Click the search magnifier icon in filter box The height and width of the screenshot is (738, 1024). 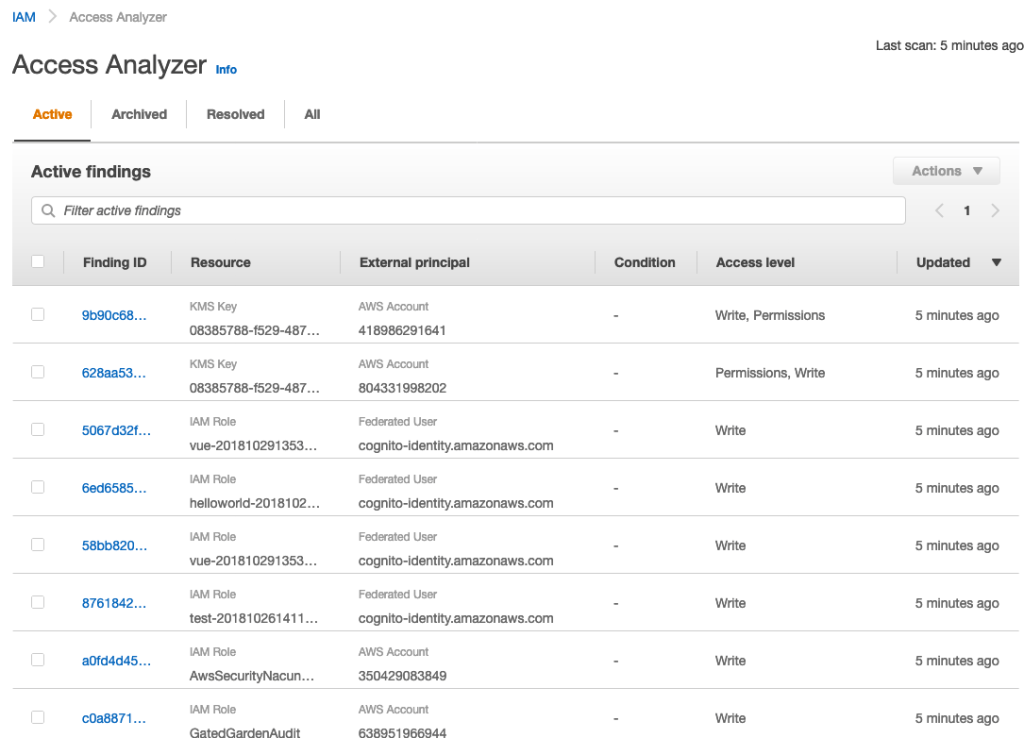tap(48, 211)
